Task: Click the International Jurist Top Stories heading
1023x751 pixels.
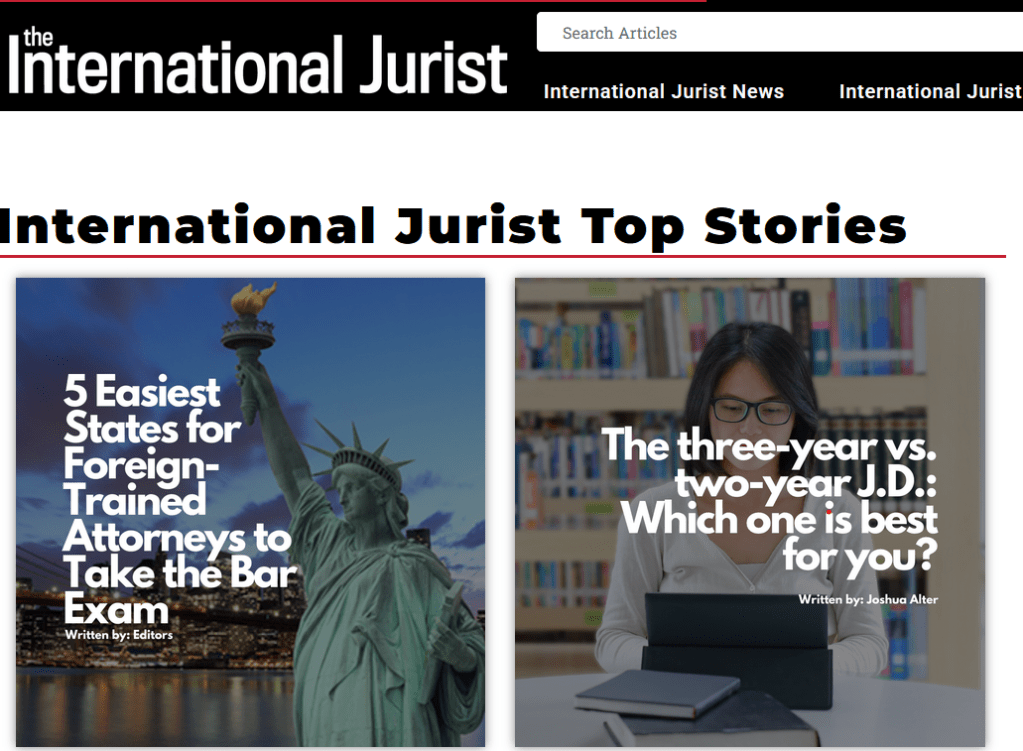Action: [453, 225]
